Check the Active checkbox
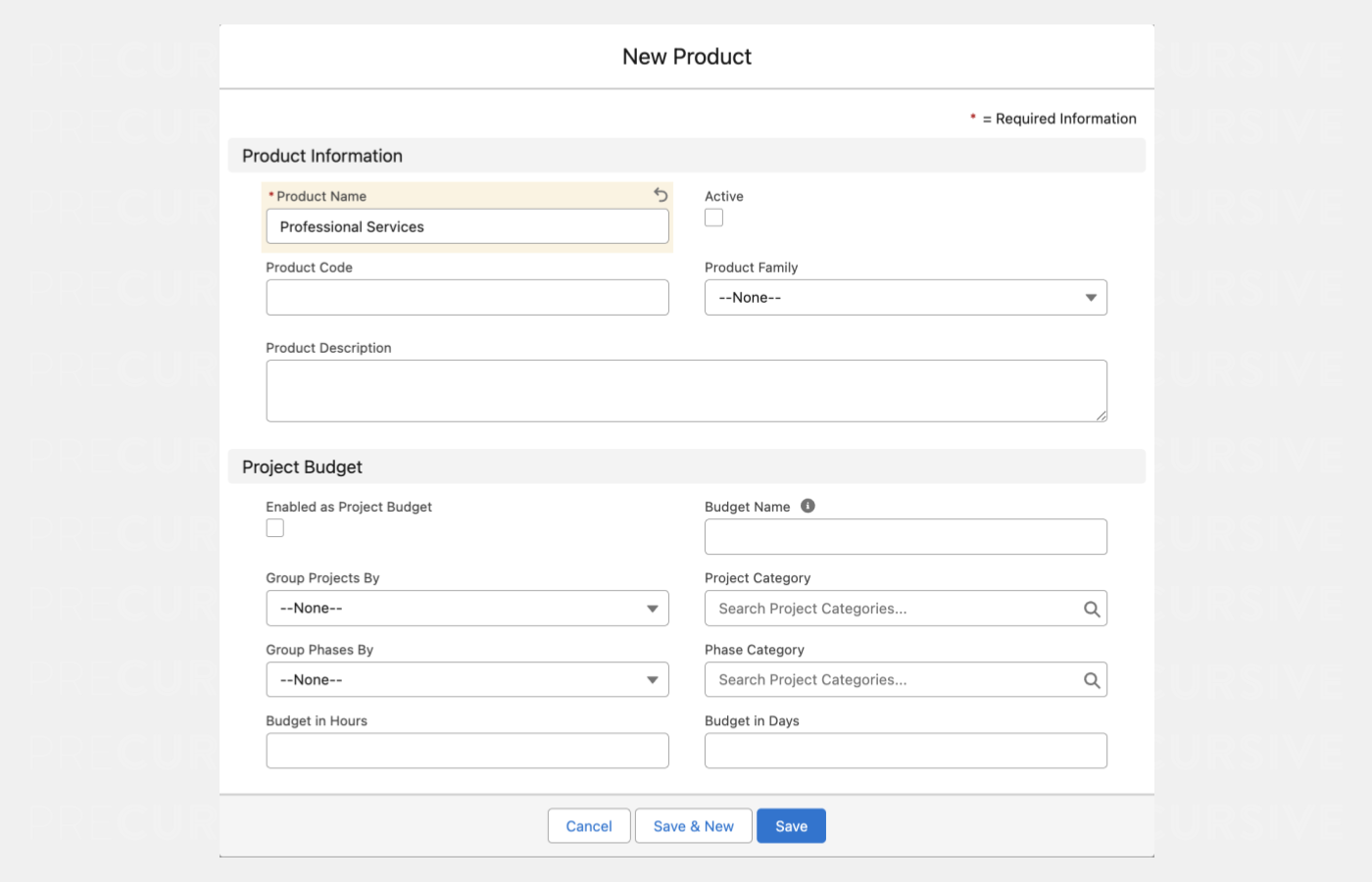 pyautogui.click(x=713, y=218)
